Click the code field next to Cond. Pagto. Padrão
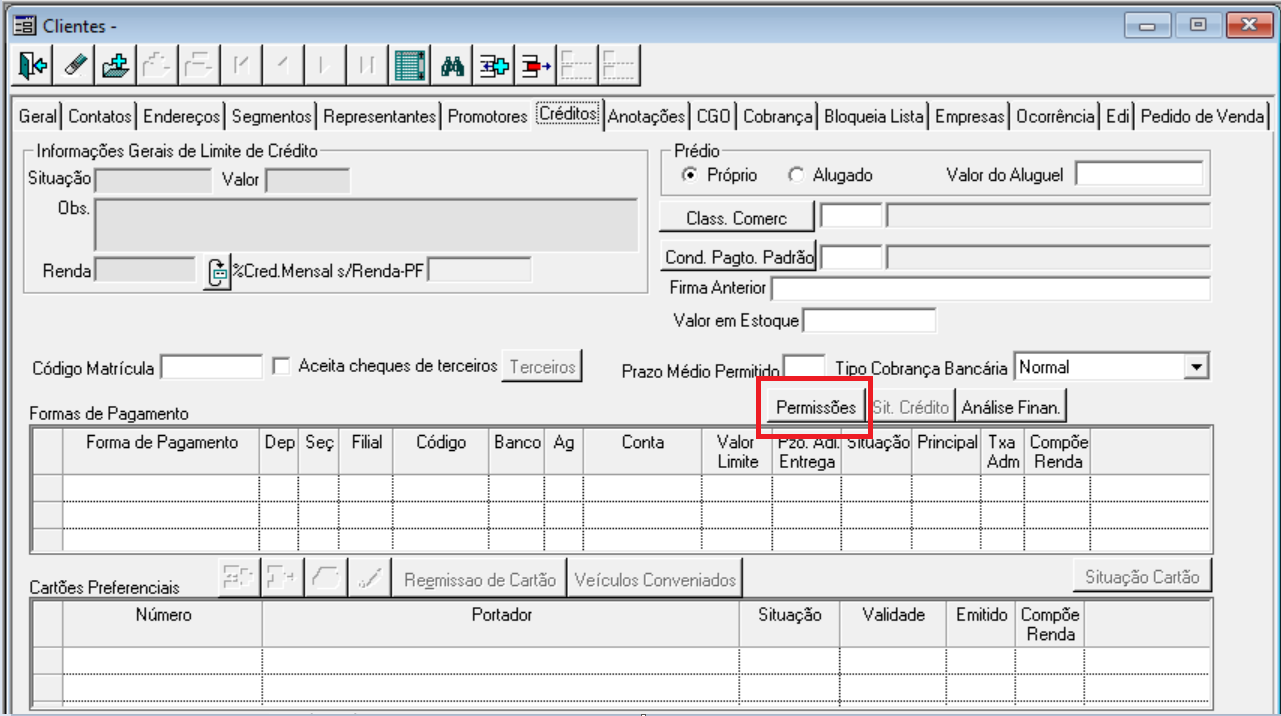 tap(852, 257)
